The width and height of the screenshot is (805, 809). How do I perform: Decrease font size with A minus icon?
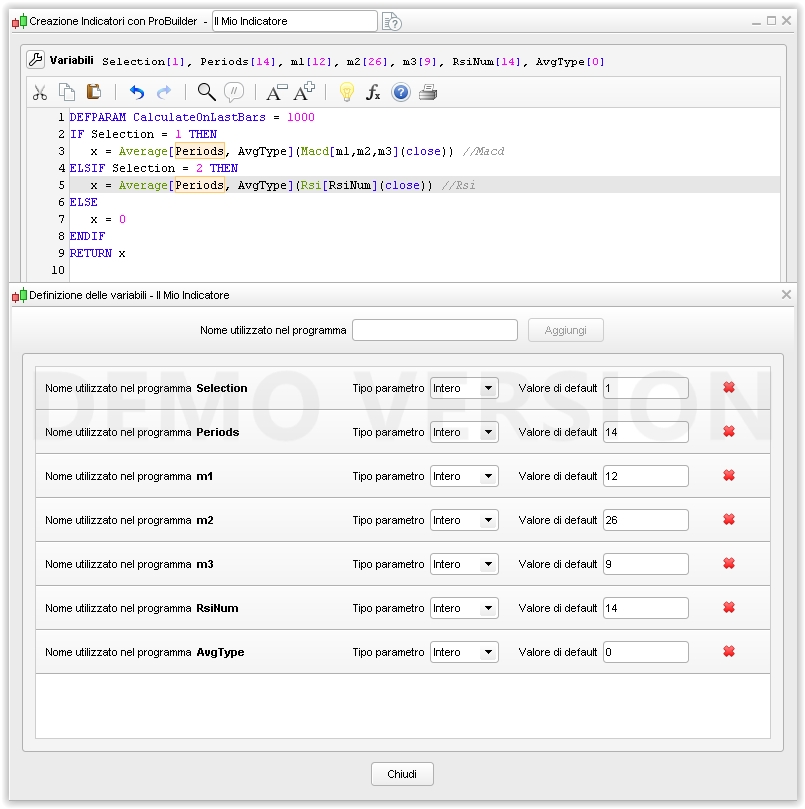tap(277, 92)
